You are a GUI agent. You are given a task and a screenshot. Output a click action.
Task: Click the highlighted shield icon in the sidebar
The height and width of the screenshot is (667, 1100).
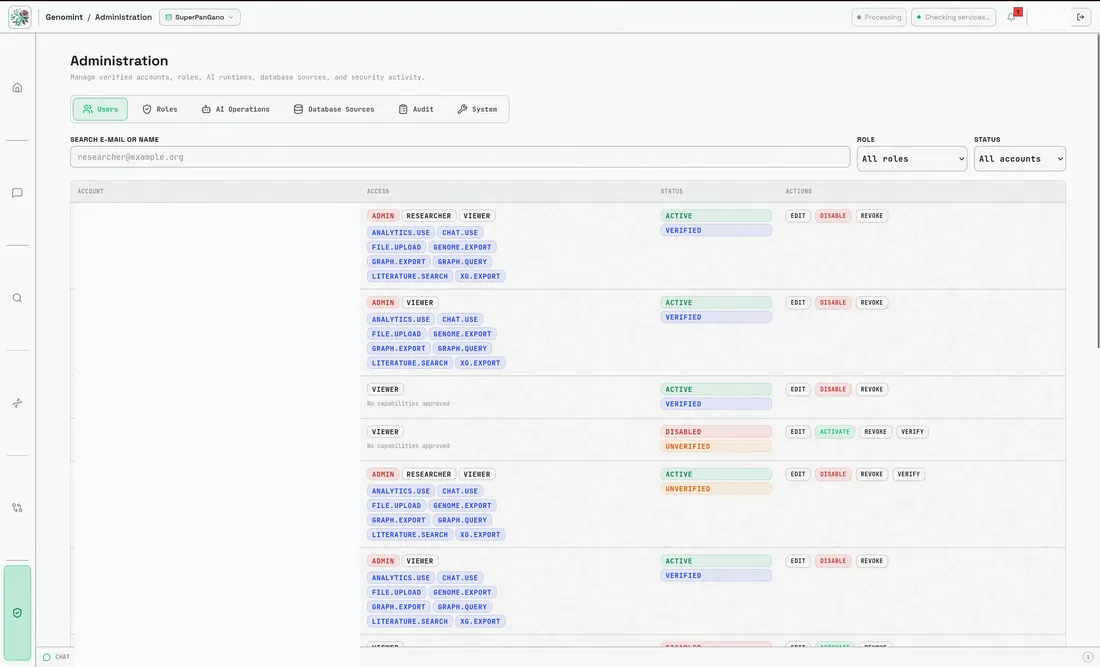click(18, 613)
